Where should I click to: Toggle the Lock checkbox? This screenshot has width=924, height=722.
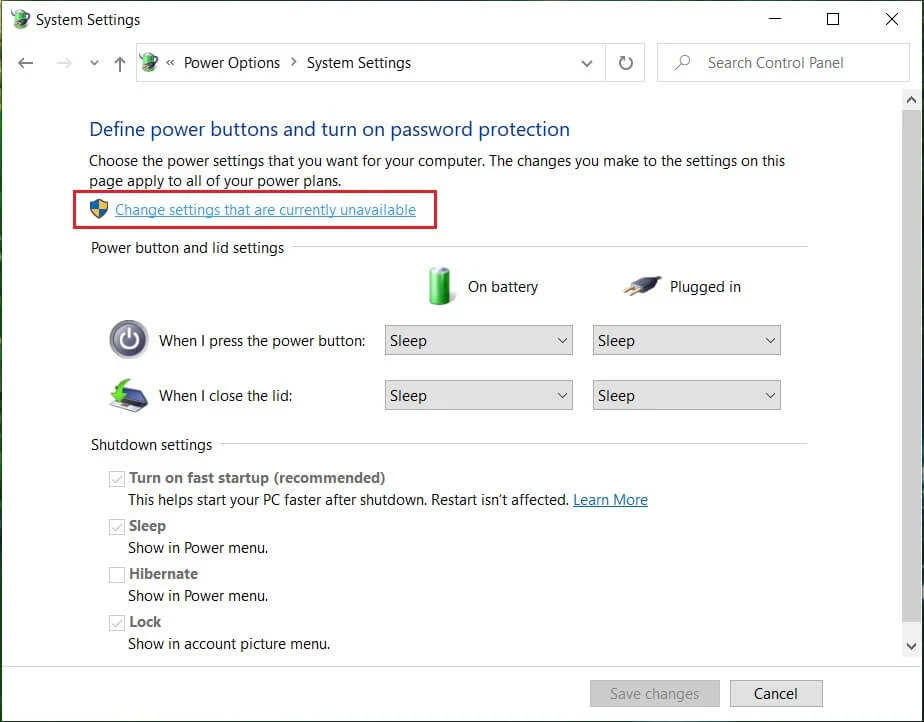pos(118,623)
